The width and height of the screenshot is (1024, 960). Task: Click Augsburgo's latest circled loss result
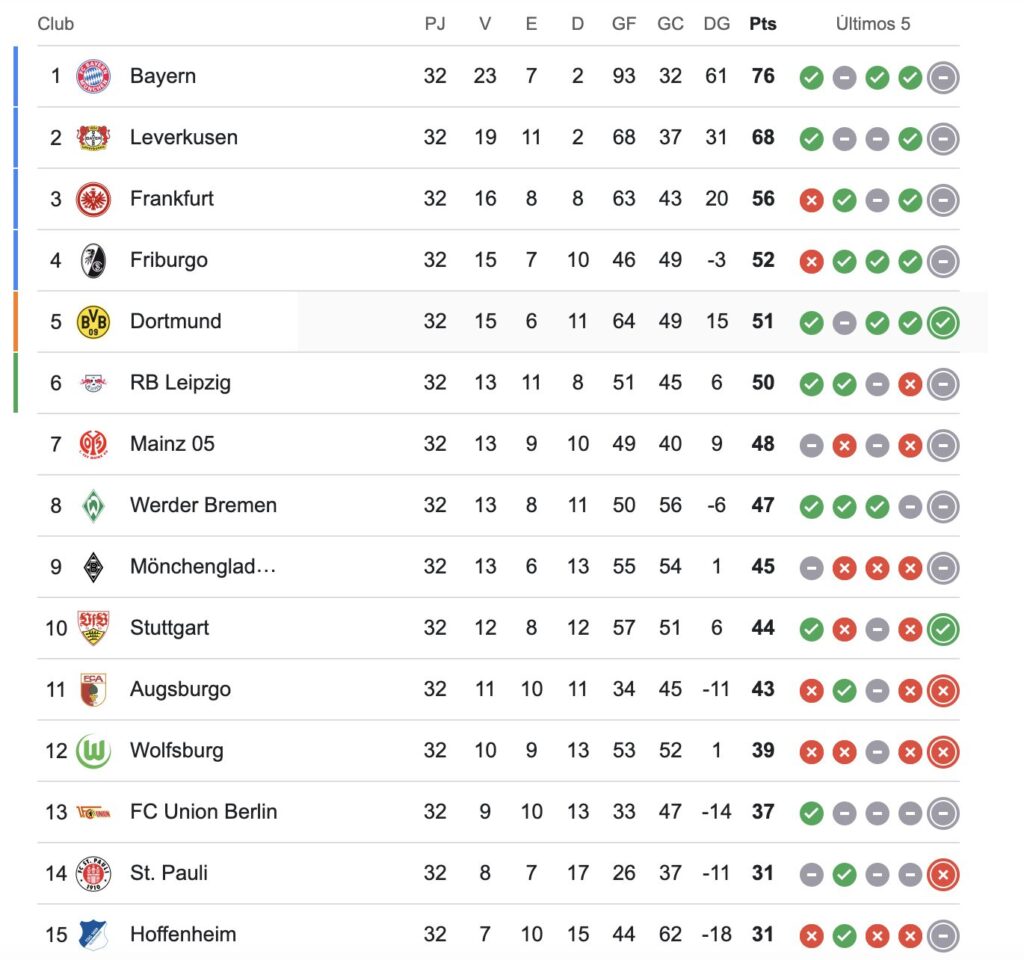[x=943, y=690]
